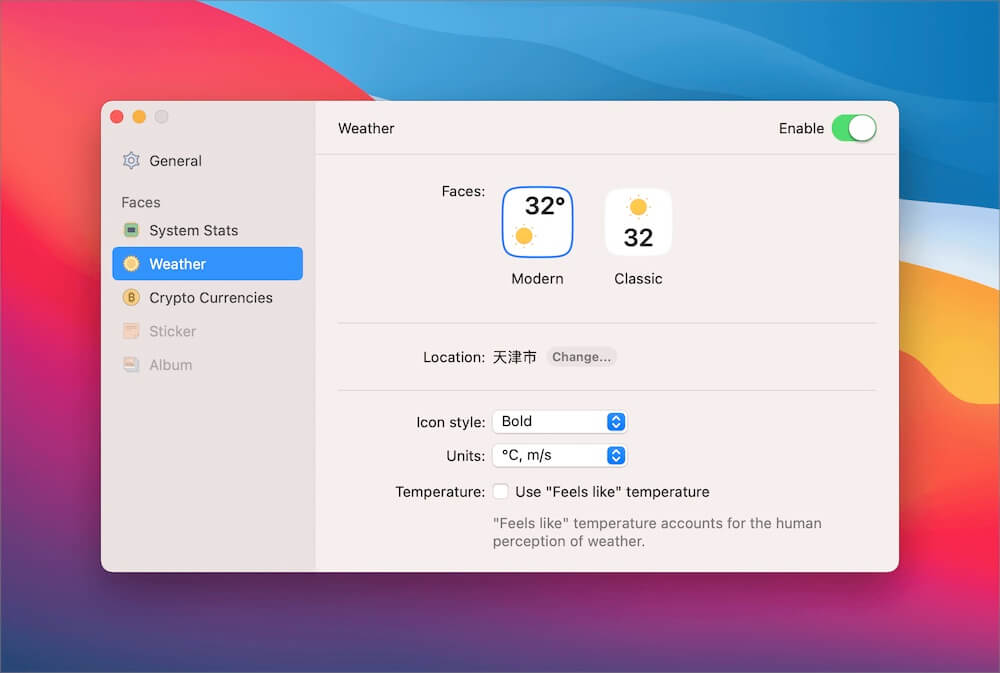The height and width of the screenshot is (673, 1000).
Task: Click the System Stats chip icon
Action: coord(131,231)
